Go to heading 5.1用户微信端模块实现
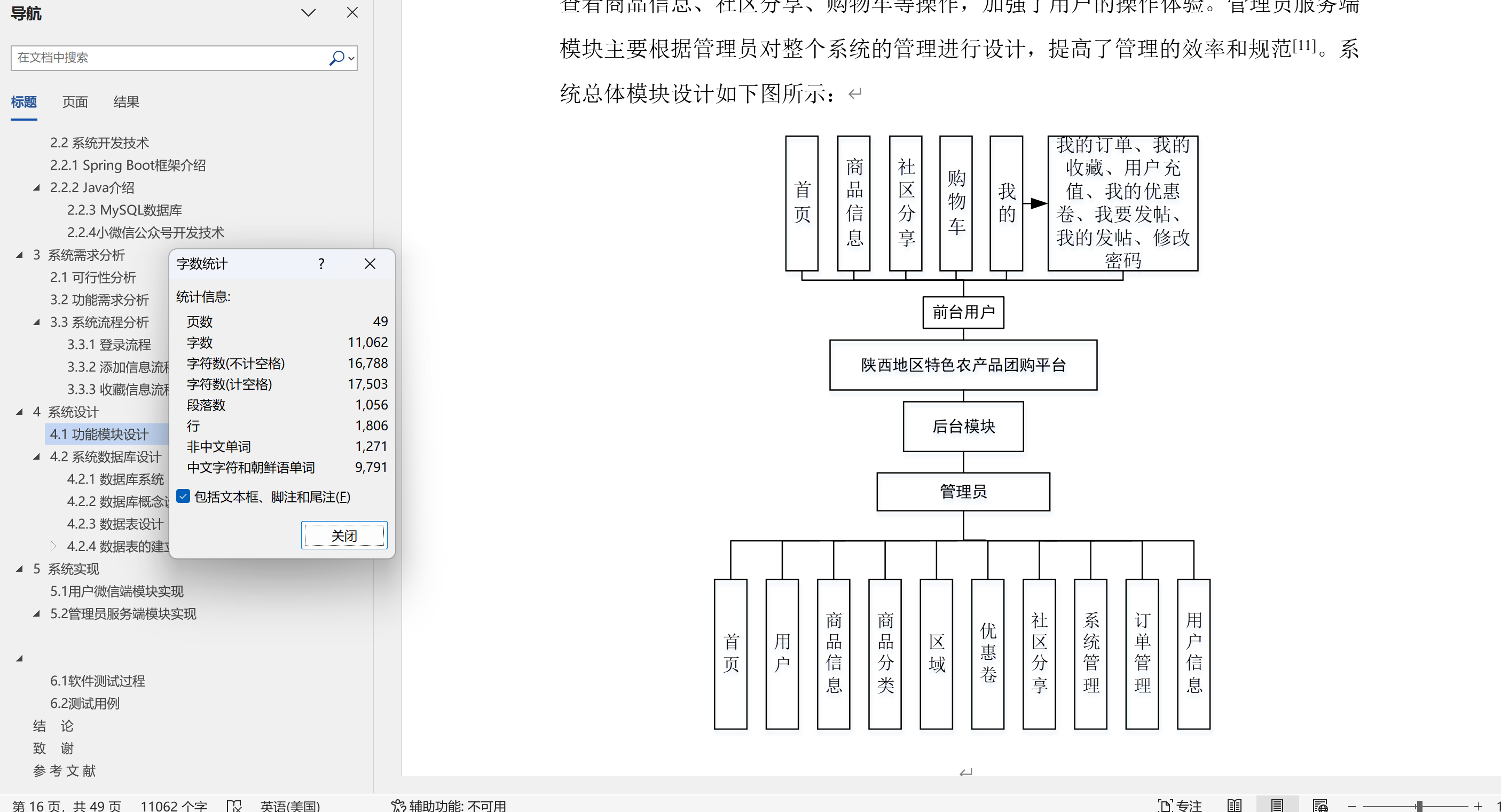1501x812 pixels. pos(116,591)
